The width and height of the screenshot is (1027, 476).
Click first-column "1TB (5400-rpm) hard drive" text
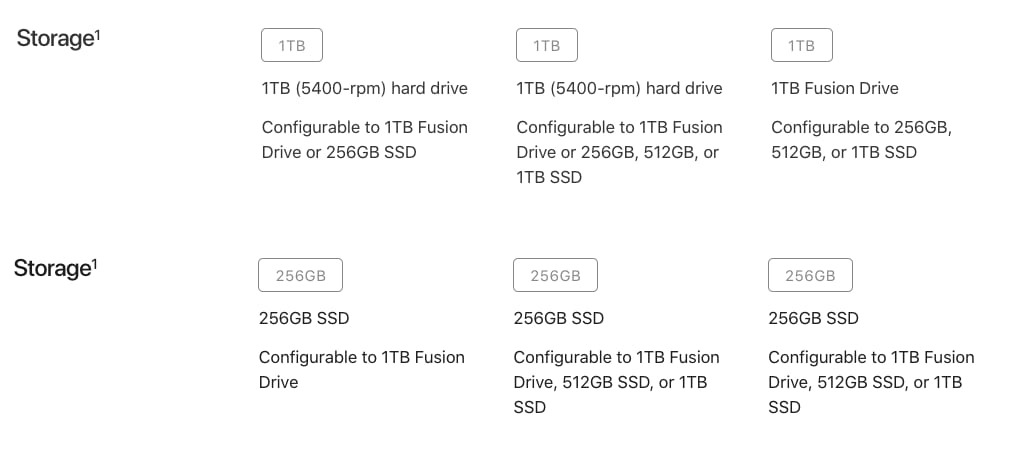click(365, 88)
